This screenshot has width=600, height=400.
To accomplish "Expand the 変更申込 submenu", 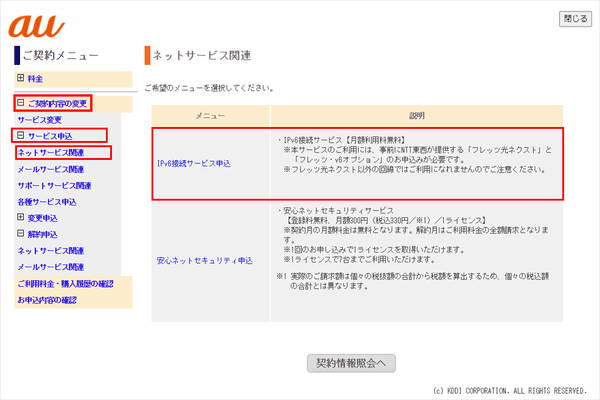I will (x=21, y=217).
